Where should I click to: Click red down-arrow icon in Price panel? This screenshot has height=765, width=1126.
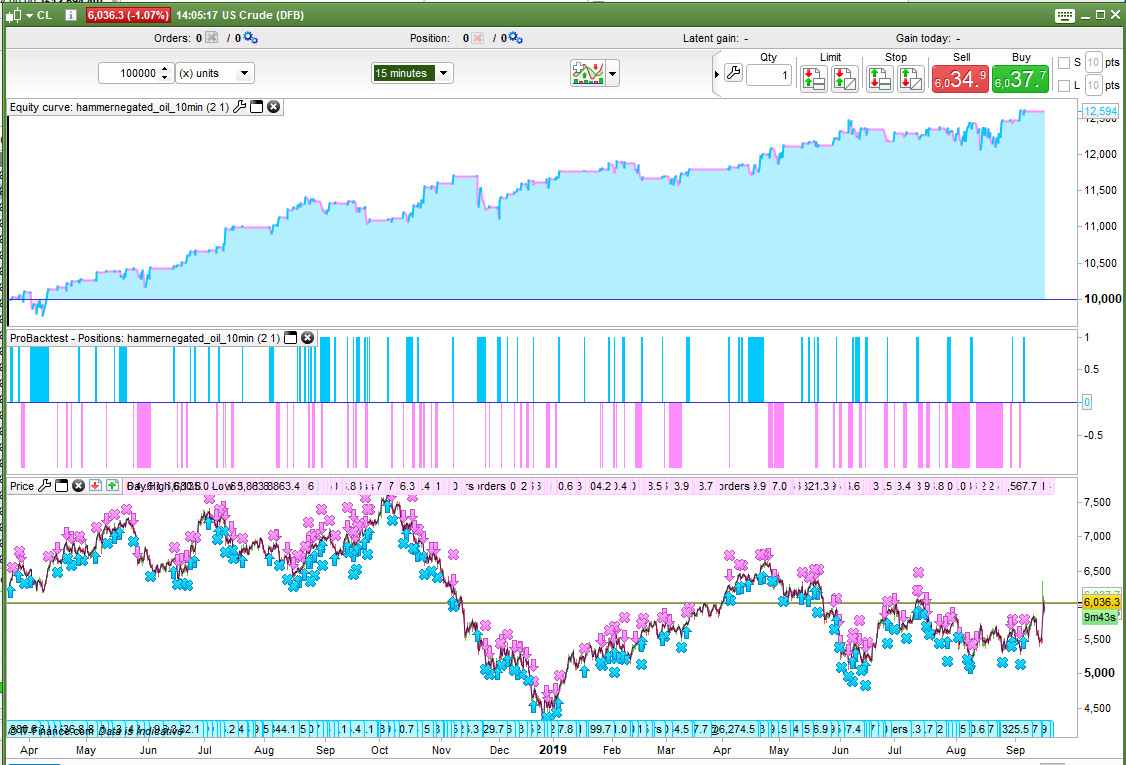[96, 486]
